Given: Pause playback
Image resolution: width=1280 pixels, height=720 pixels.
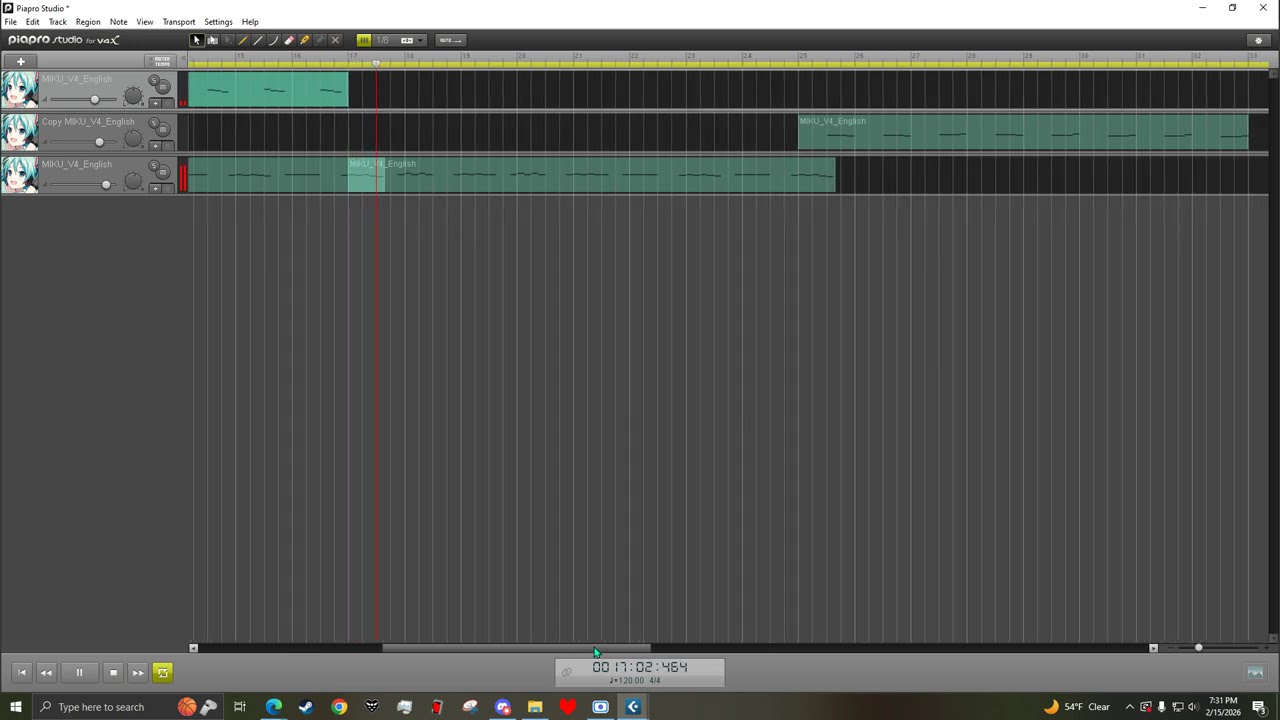Looking at the screenshot, I should tap(79, 673).
